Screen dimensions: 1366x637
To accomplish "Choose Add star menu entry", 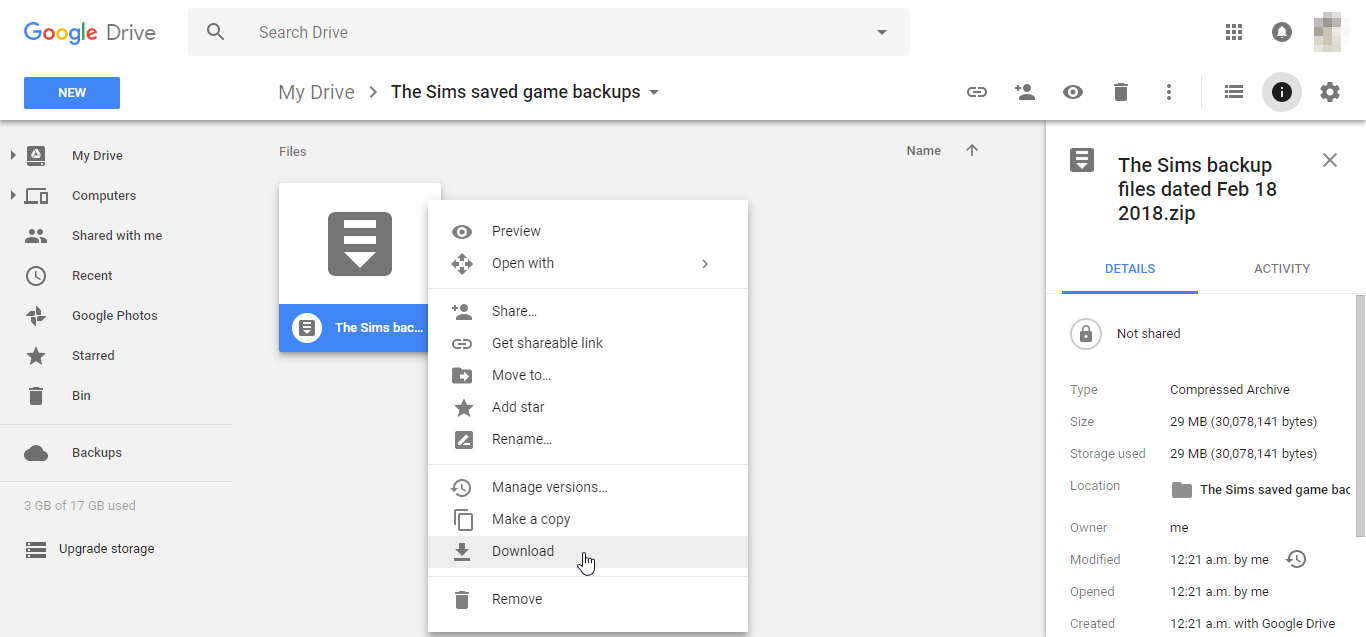I will pos(587,407).
